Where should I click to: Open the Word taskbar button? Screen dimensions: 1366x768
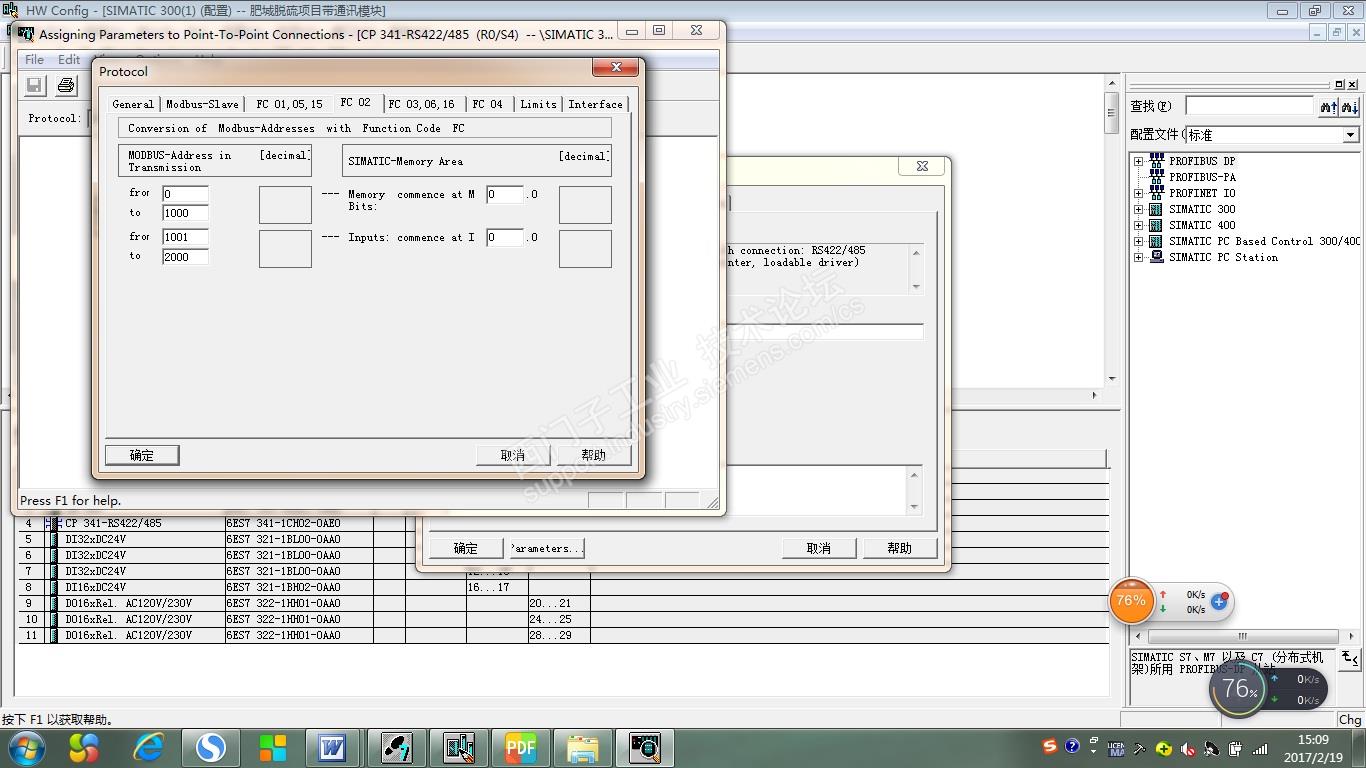tap(332, 747)
